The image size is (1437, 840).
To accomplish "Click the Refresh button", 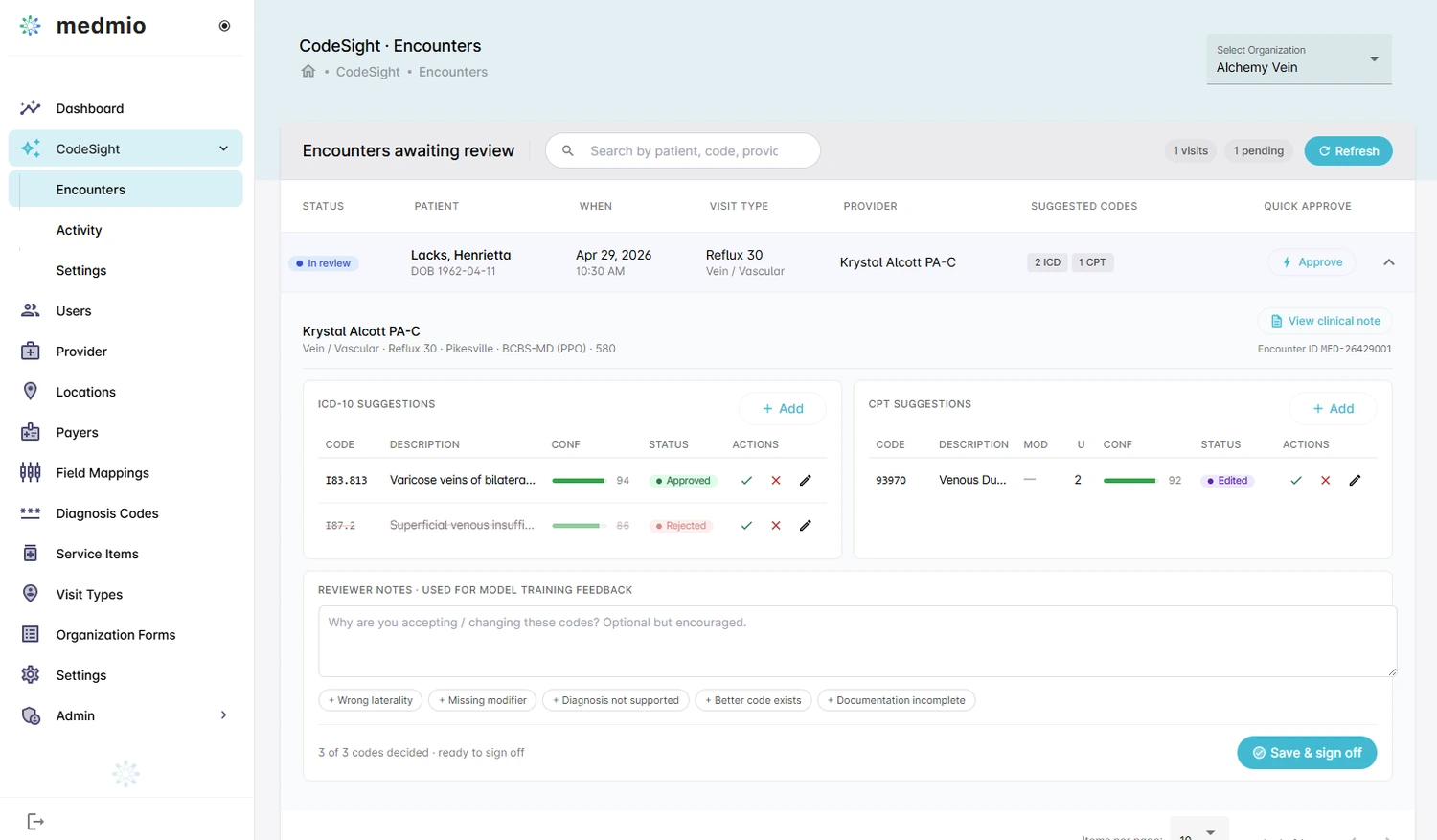I will [1348, 150].
